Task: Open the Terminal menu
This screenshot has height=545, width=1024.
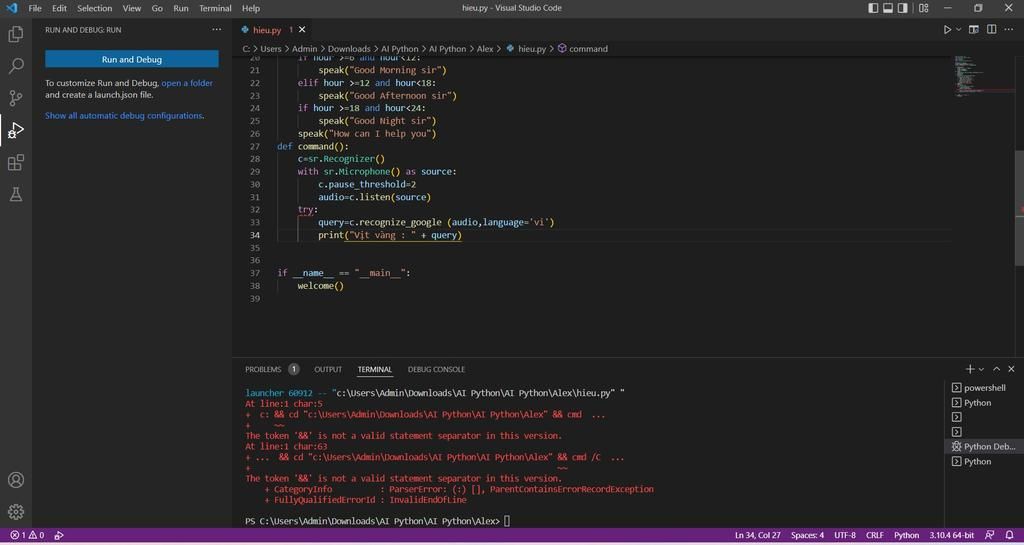Action: coord(216,8)
